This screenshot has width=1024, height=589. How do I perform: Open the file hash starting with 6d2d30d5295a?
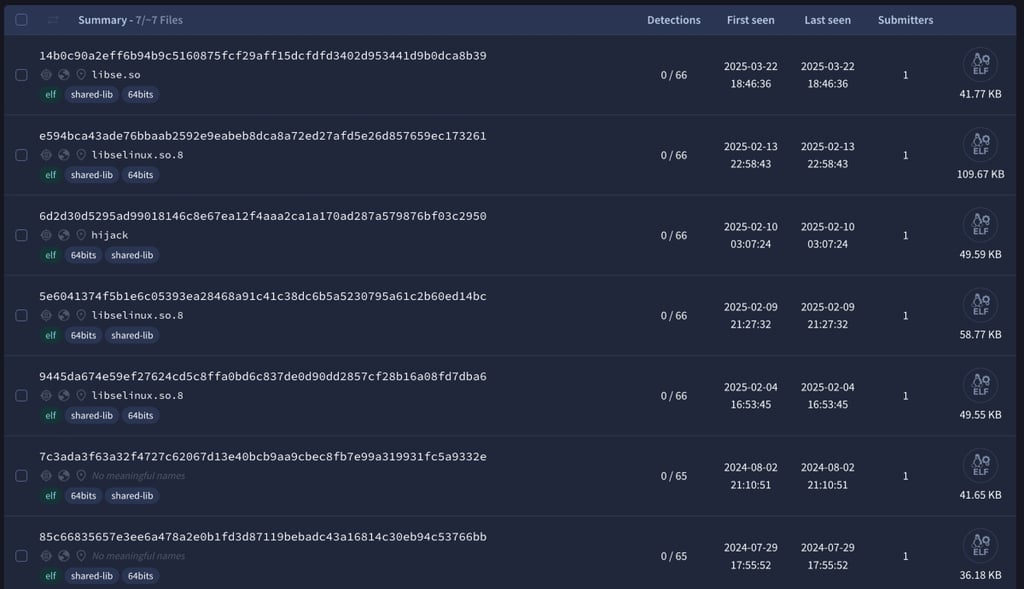[x=263, y=217]
